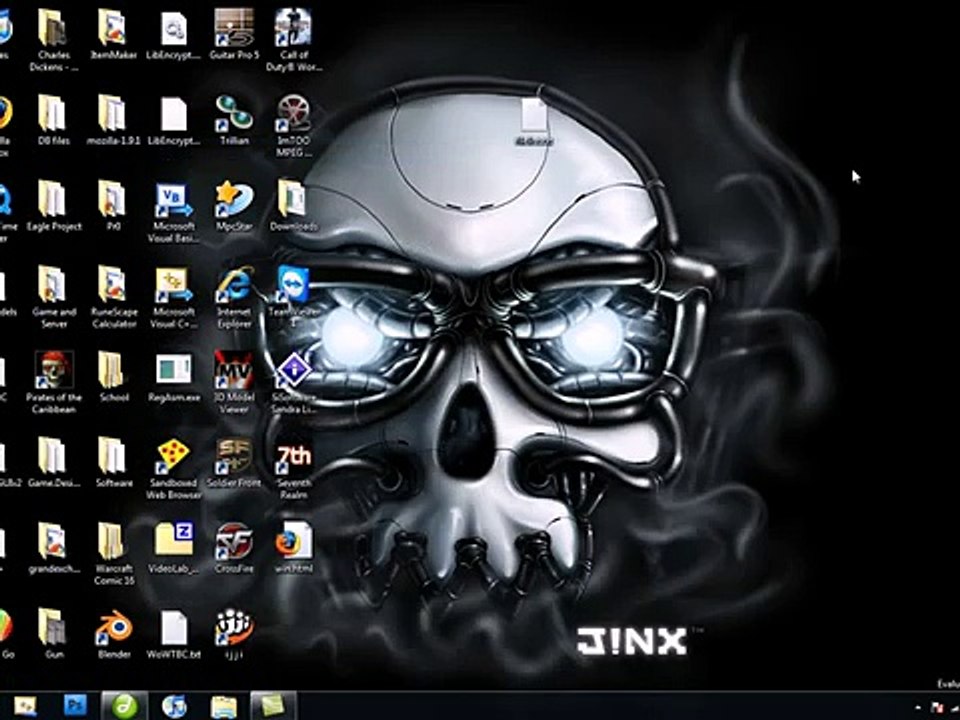Open the Downloads folder
Viewport: 960px width, 720px height.
point(293,205)
